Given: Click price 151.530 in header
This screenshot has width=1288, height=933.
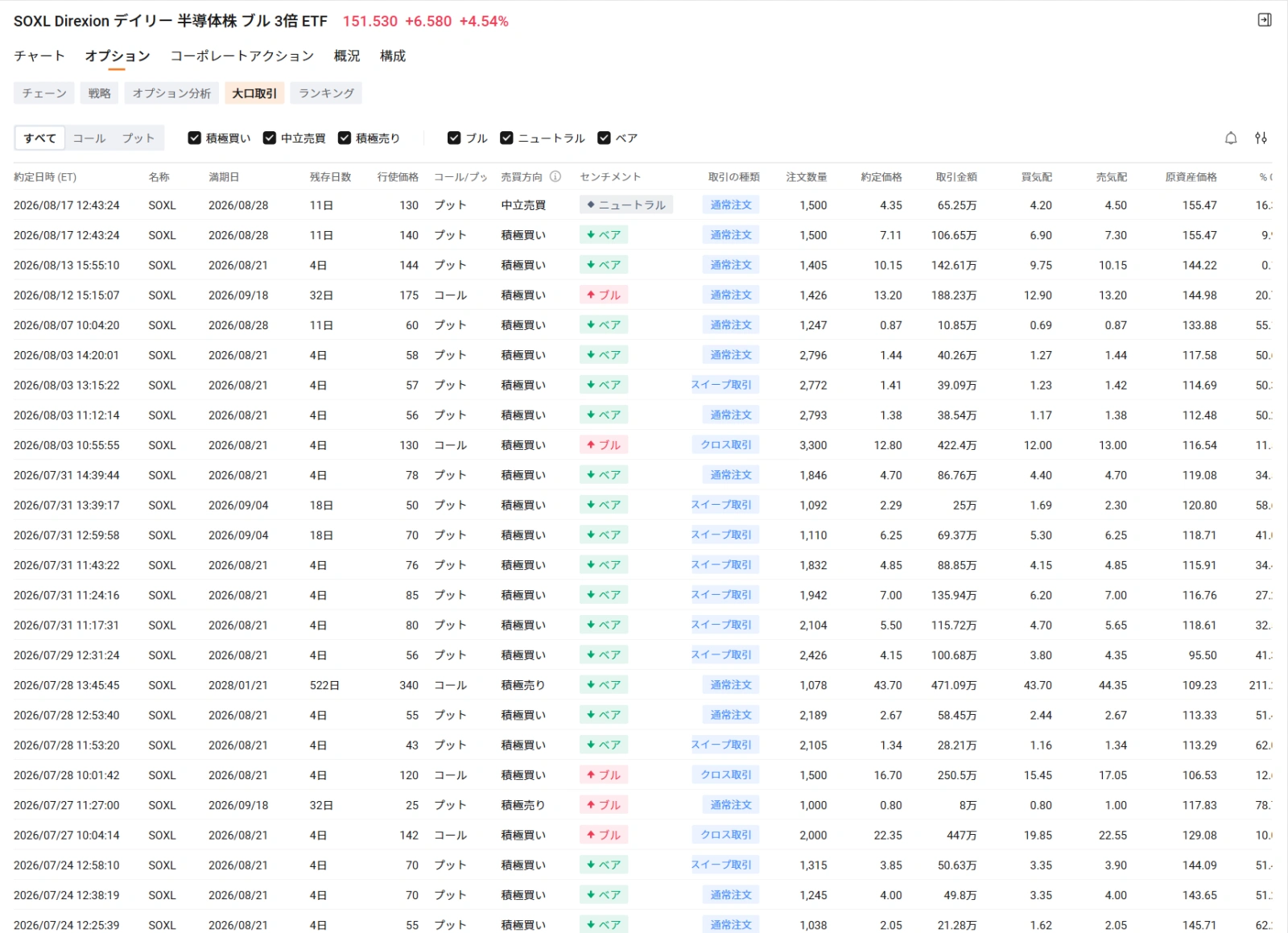Looking at the screenshot, I should pyautogui.click(x=370, y=21).
